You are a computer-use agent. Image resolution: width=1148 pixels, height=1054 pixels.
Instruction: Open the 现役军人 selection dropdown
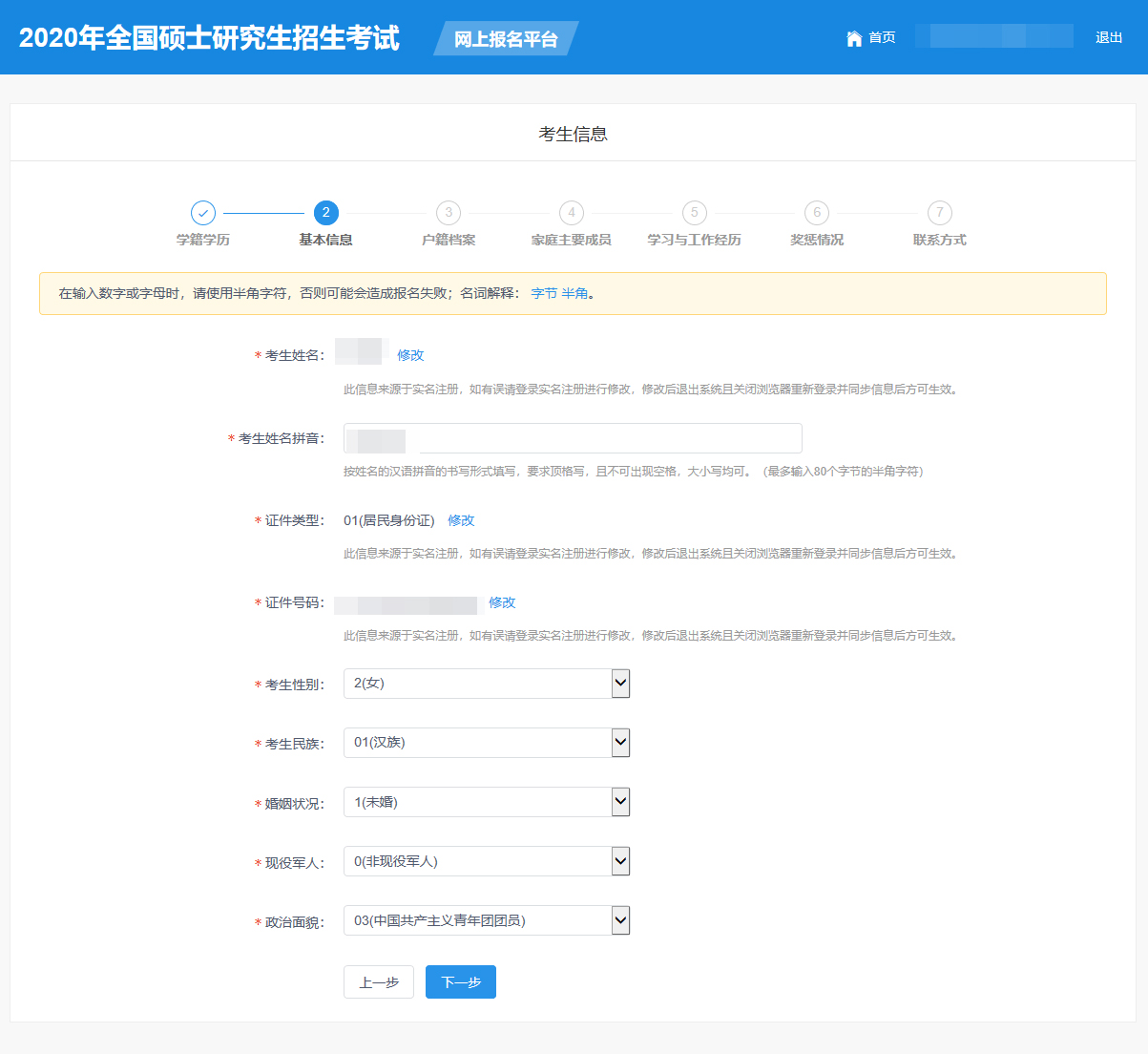(x=487, y=861)
